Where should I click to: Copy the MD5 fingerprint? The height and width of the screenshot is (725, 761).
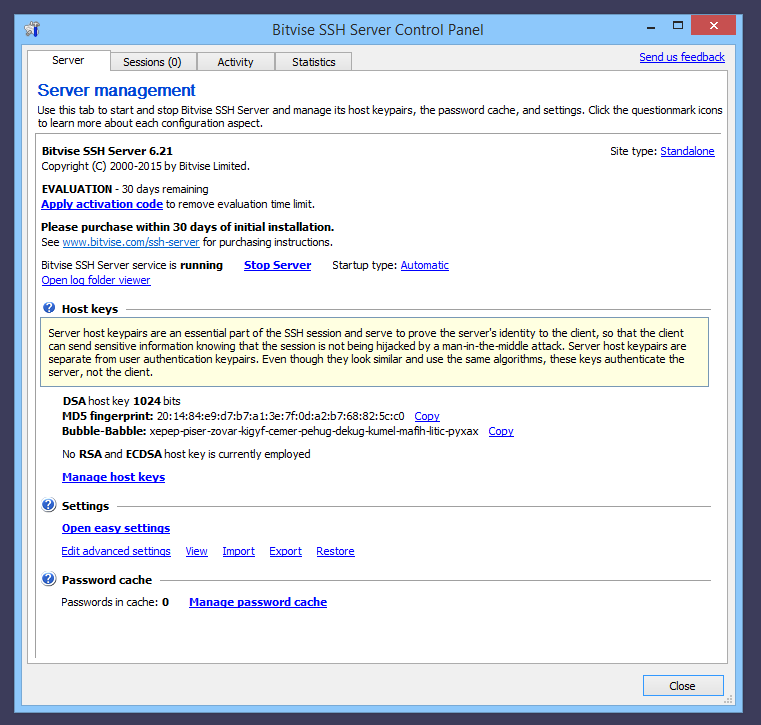(426, 416)
